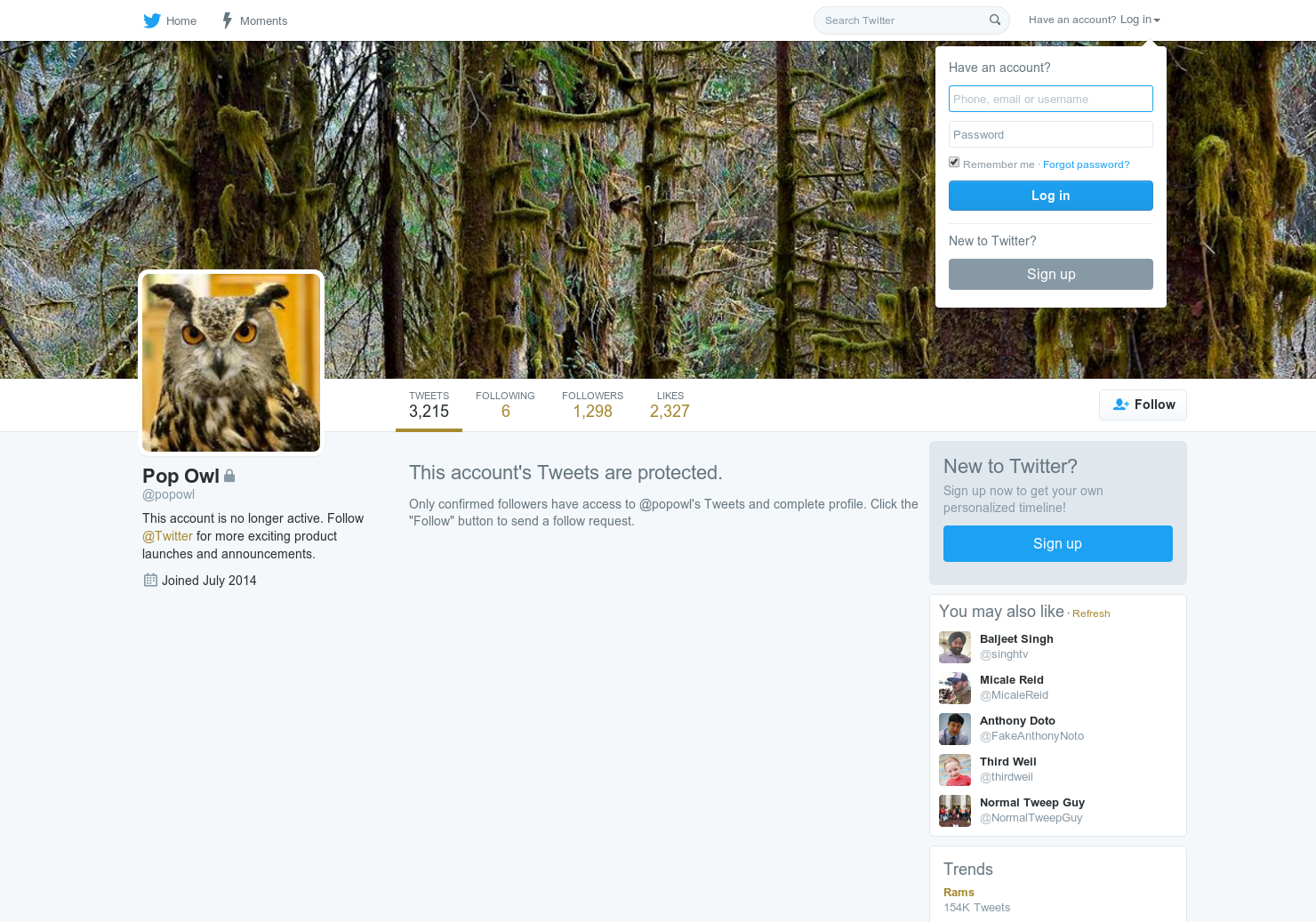Open Baljeet Singh's avatar

(x=955, y=647)
